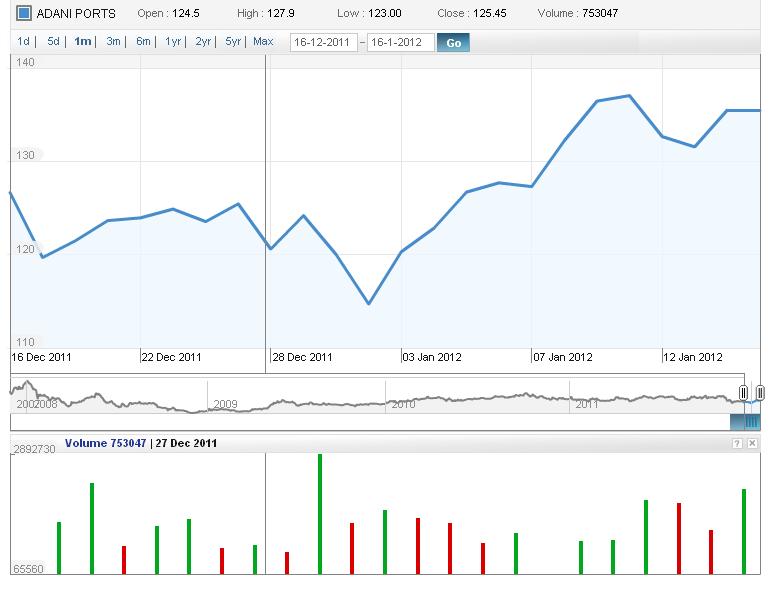Click the ADANI PORTS blue legend square
This screenshot has height=591, width=774.
(24, 14)
